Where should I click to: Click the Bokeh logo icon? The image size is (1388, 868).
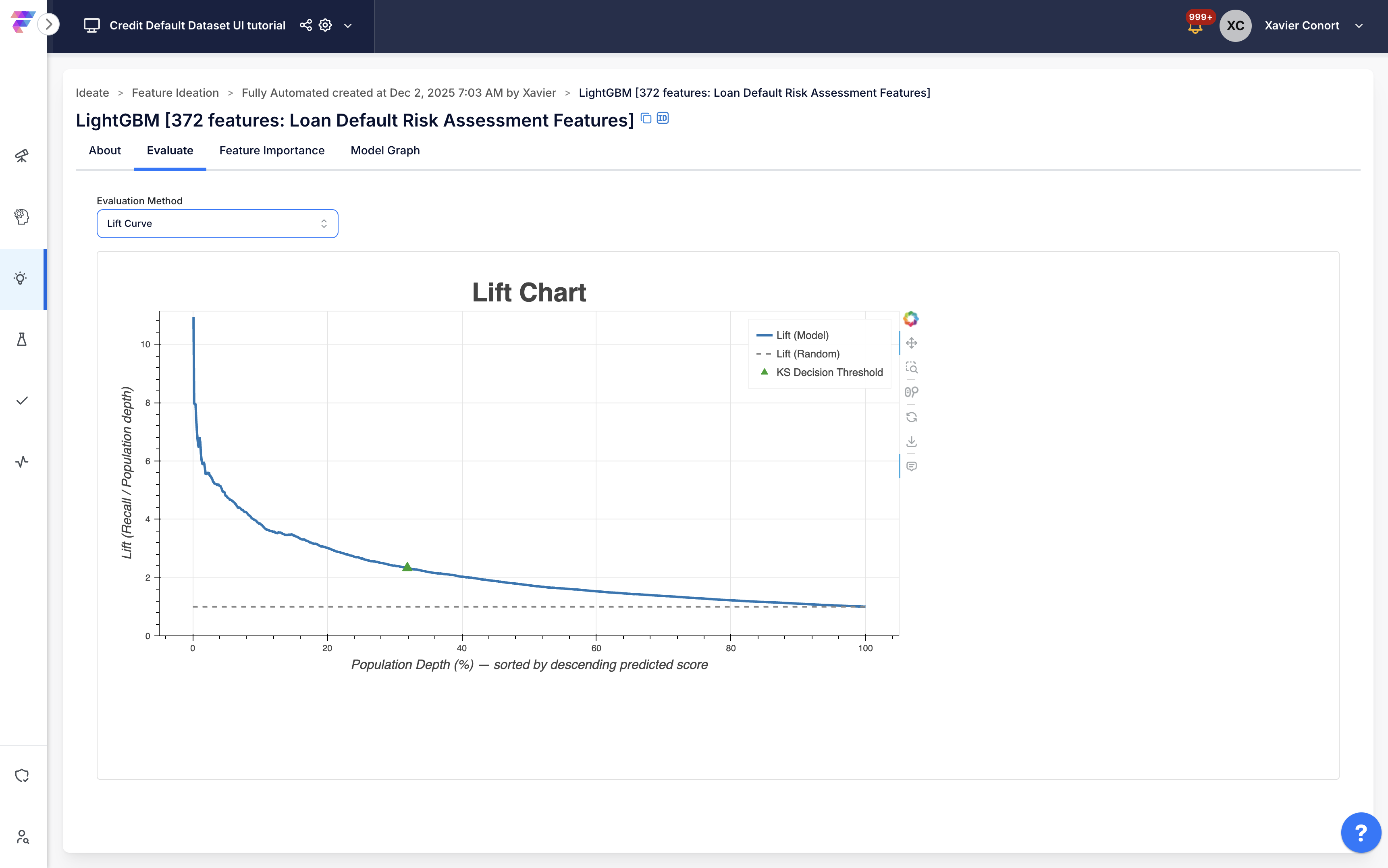pyautogui.click(x=910, y=319)
